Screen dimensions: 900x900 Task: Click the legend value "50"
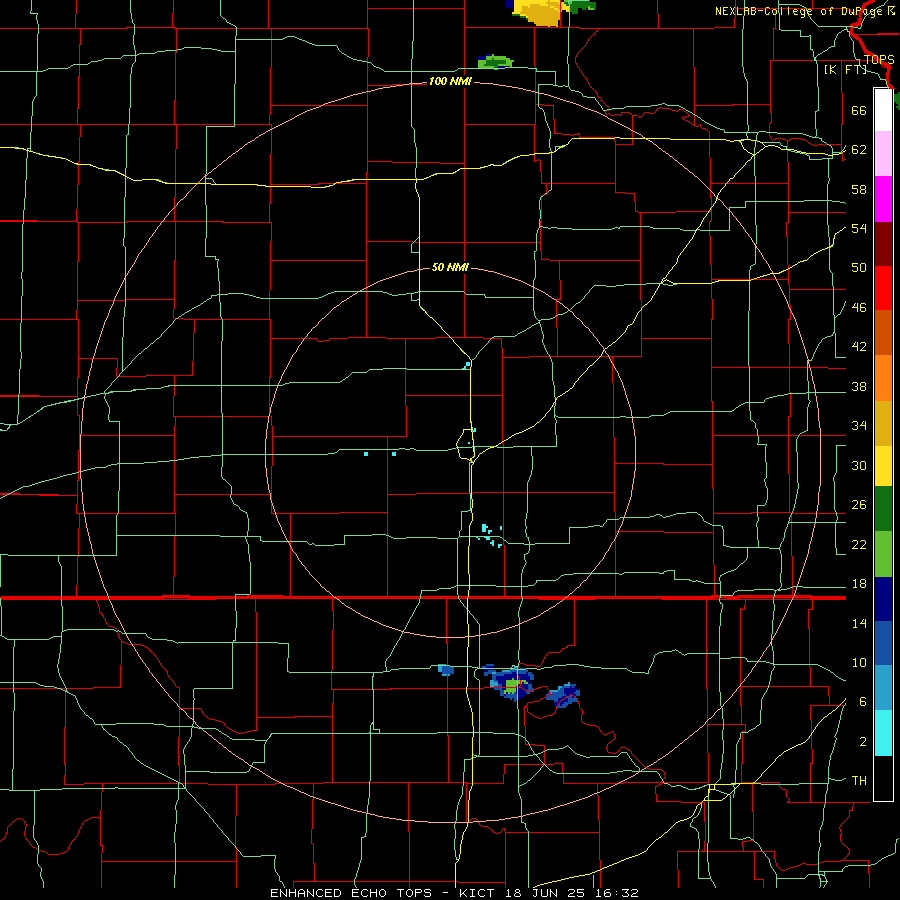pos(859,268)
